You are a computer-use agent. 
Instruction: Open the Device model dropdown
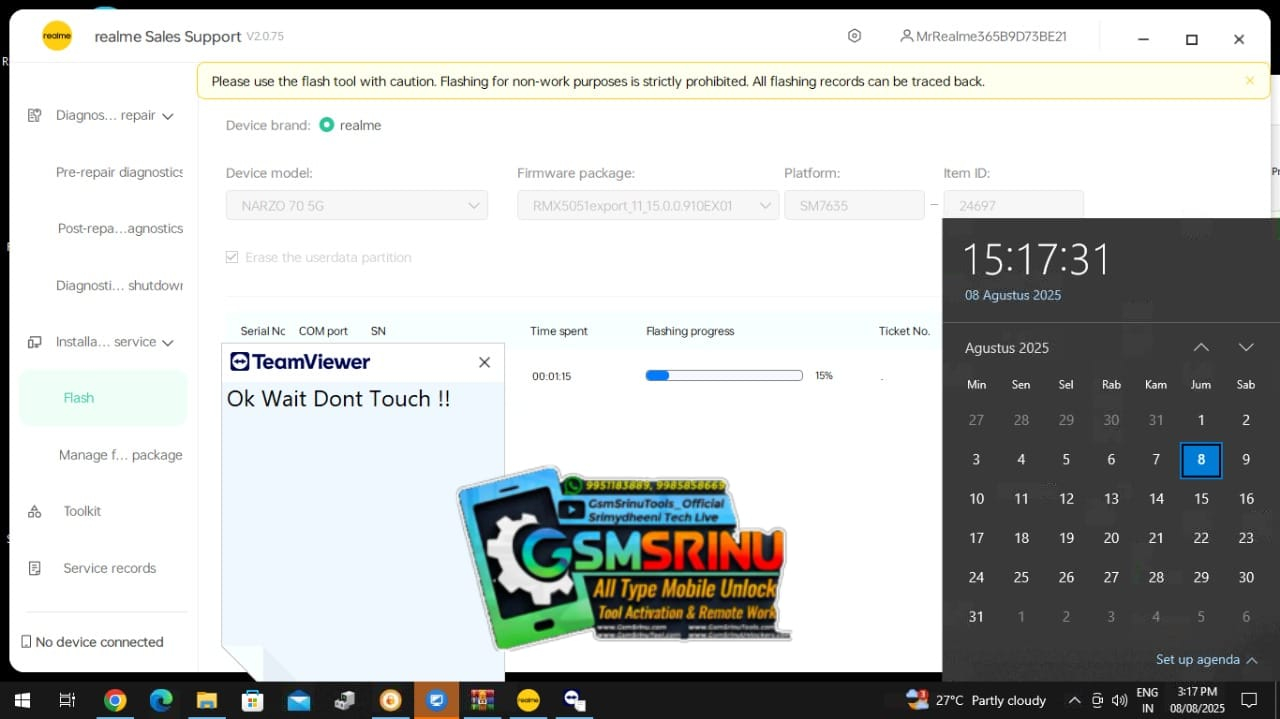tap(356, 206)
